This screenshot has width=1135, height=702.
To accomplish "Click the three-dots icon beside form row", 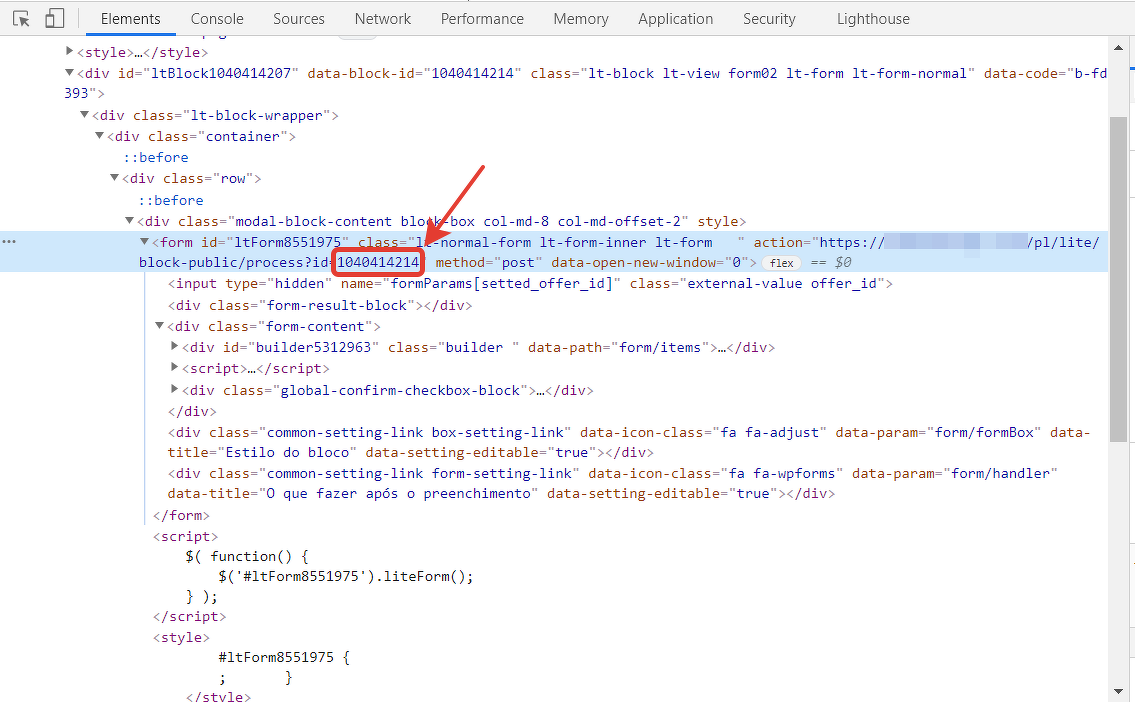I will pyautogui.click(x=9, y=242).
